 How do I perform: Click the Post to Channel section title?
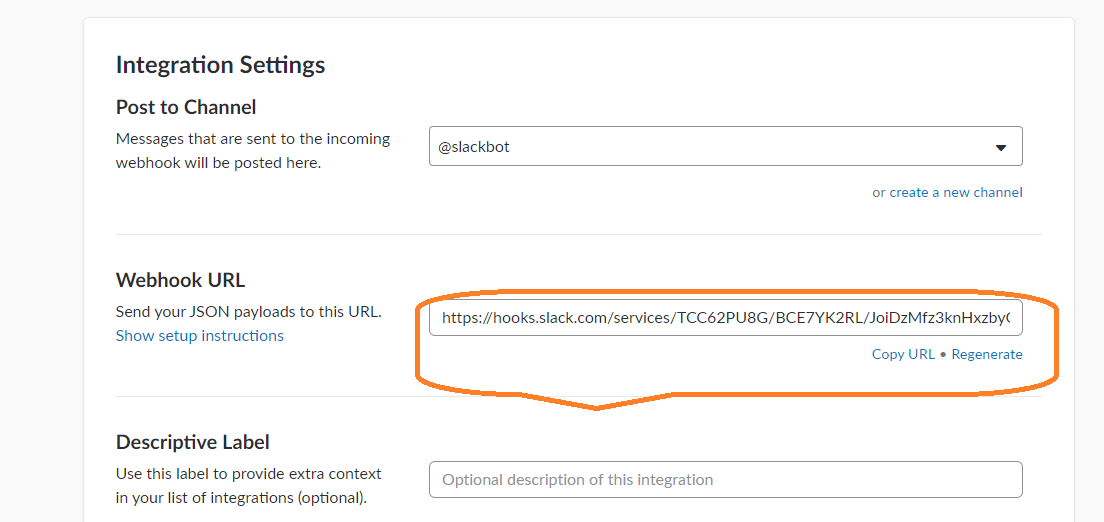tap(186, 107)
